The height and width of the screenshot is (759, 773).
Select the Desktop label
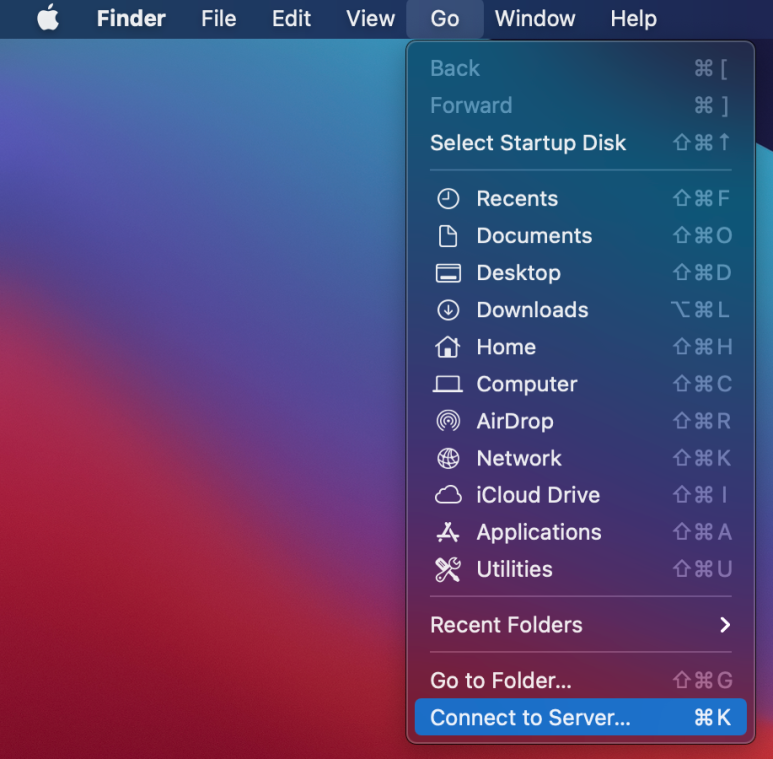[x=519, y=273]
